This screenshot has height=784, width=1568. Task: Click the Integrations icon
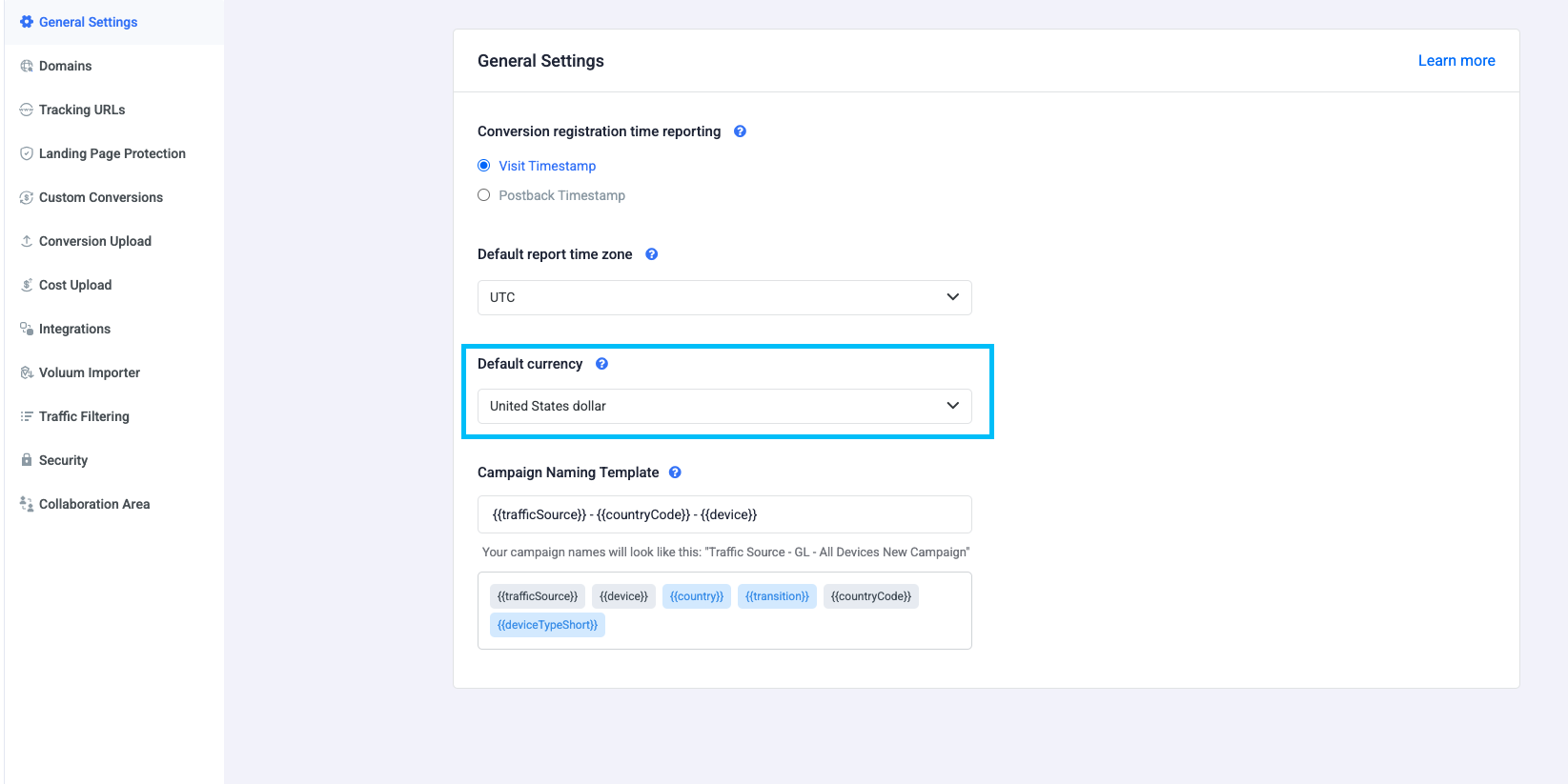27,329
